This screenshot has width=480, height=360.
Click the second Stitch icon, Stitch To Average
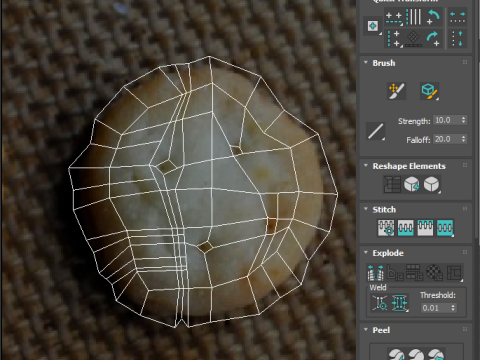(x=406, y=228)
